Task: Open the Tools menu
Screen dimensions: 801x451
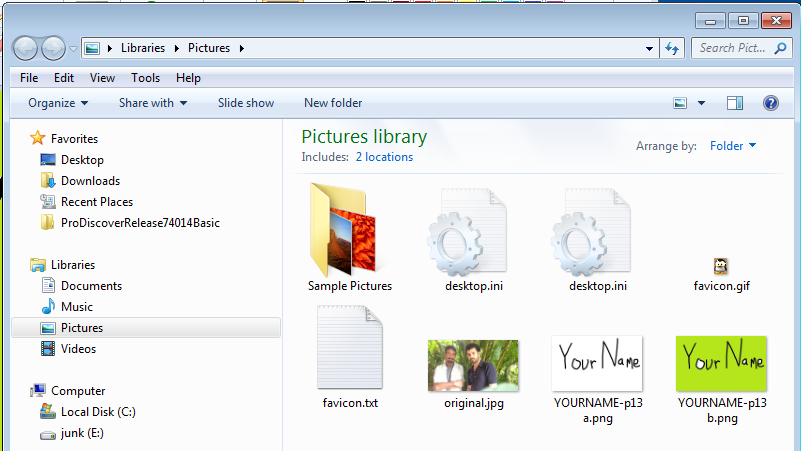Action: pyautogui.click(x=146, y=78)
